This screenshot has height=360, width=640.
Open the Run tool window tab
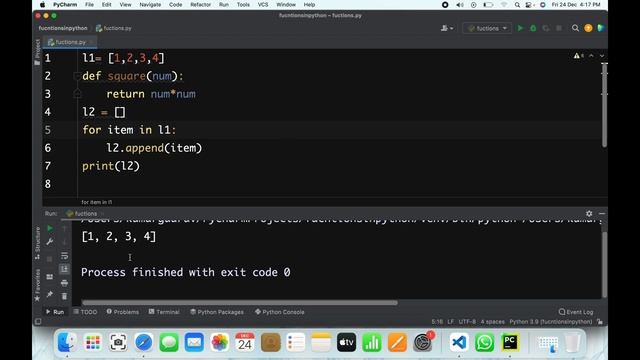click(x=55, y=312)
